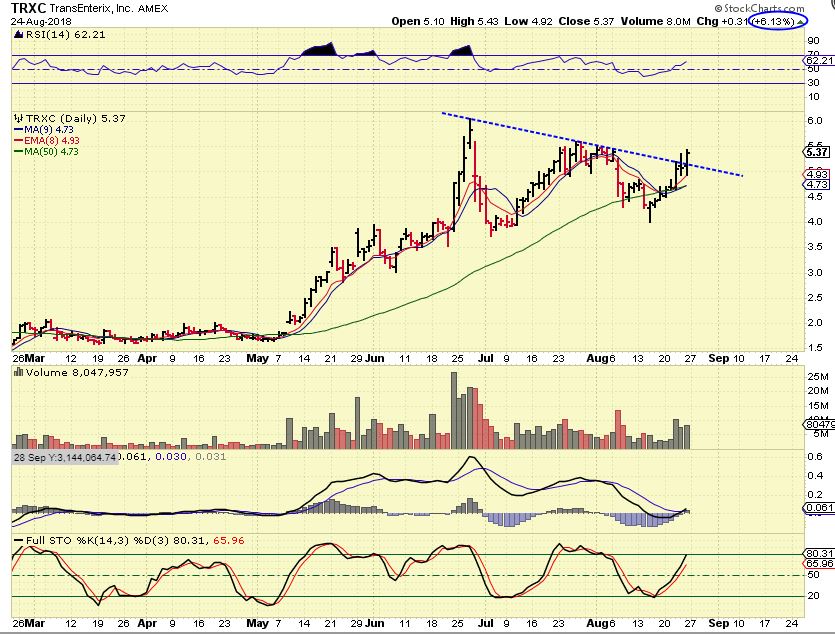Click the TRXC ticker symbol in the header
The height and width of the screenshot is (634, 835).
tap(29, 8)
